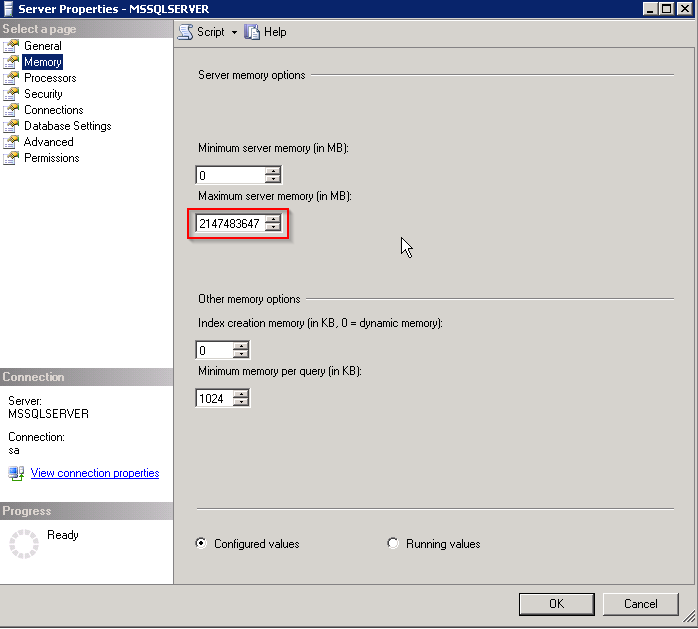The width and height of the screenshot is (698, 629).
Task: Open the General page
Action: [x=43, y=46]
